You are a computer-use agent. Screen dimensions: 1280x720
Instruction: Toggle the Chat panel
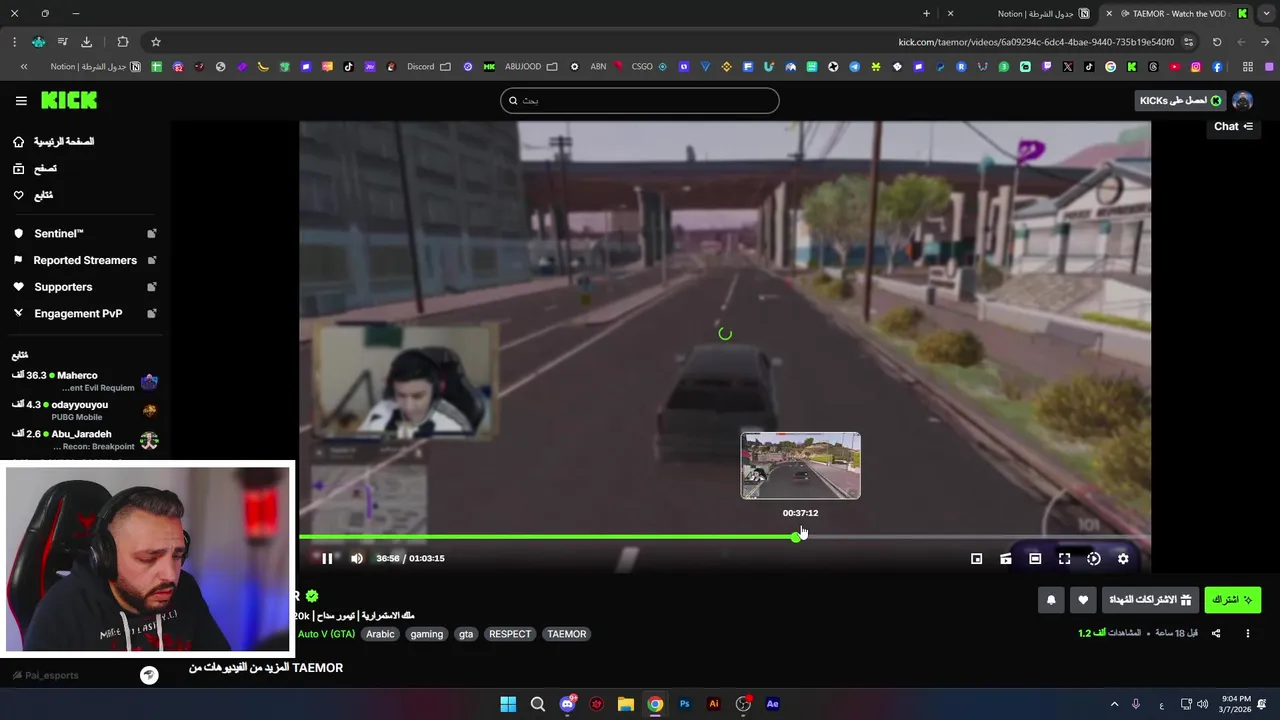1233,126
